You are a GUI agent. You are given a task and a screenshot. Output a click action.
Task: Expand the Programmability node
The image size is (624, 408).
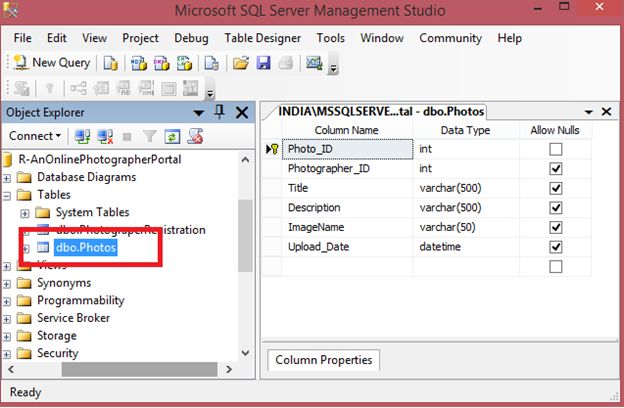click(7, 301)
